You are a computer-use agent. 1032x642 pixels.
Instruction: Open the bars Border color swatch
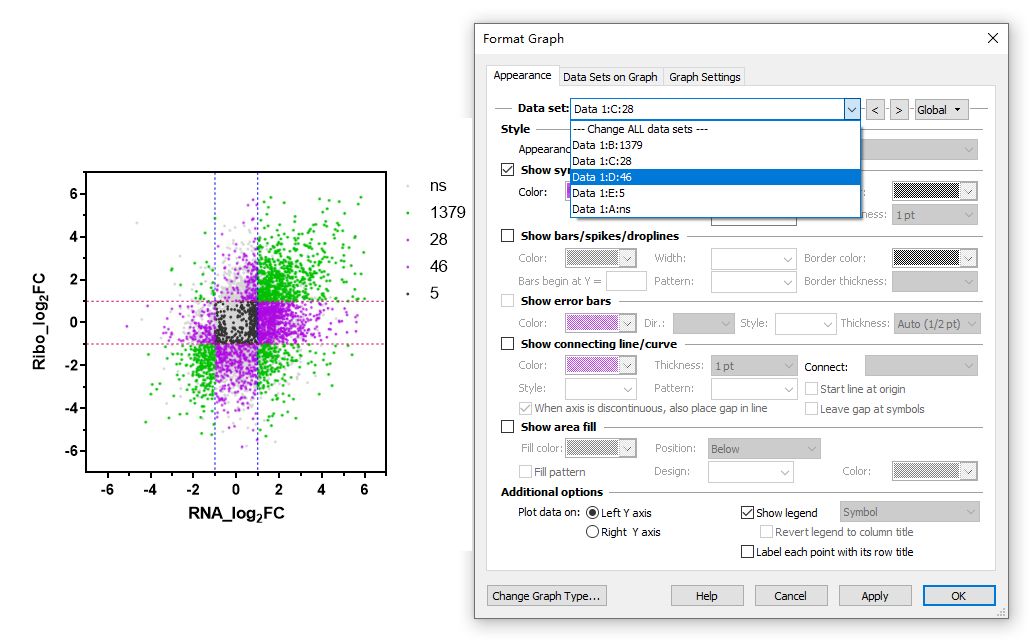934,258
